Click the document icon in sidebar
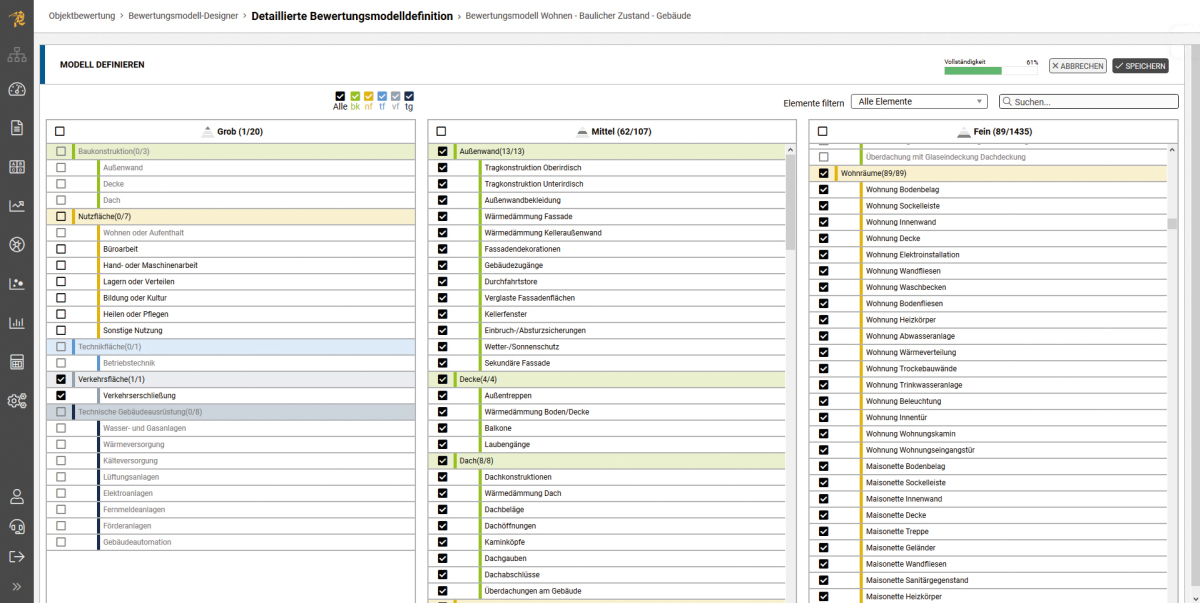 (16, 128)
